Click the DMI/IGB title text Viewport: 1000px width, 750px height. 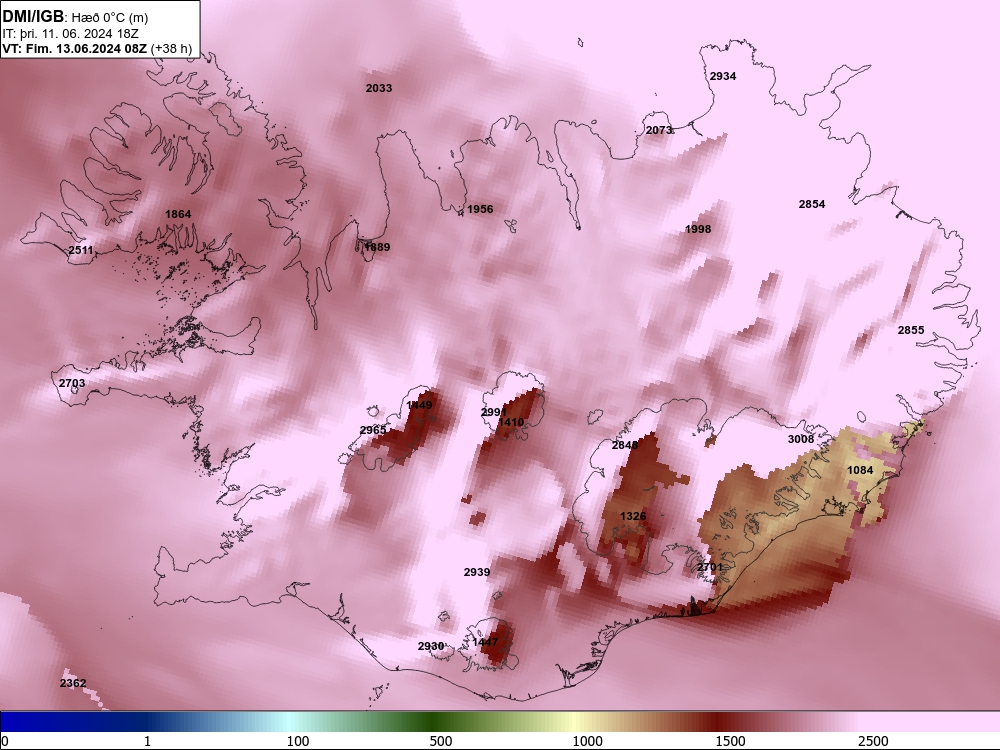[33, 16]
